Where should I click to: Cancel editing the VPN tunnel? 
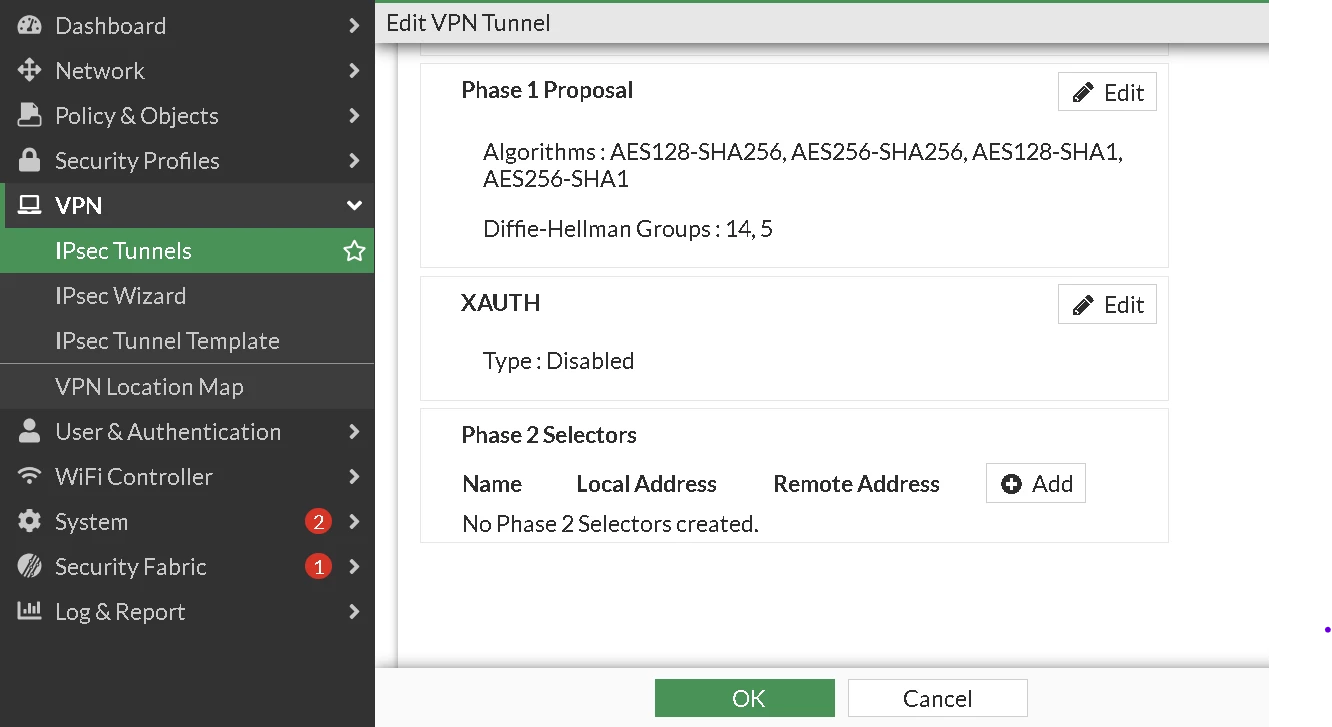[938, 698]
